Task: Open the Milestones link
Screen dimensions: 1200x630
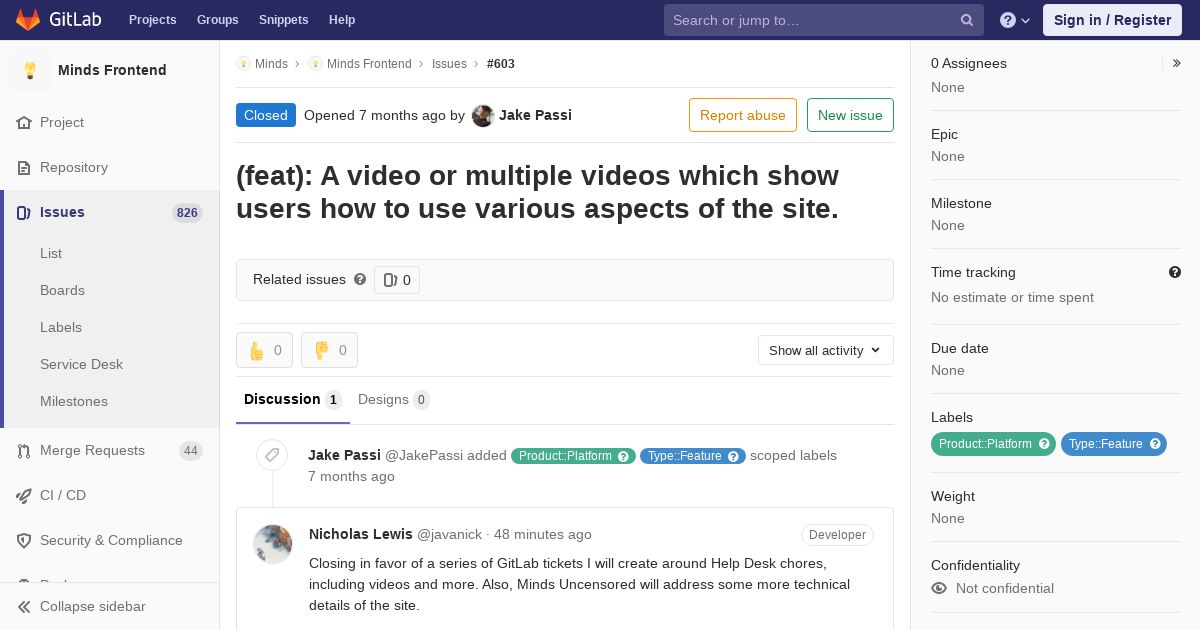Action: pos(74,401)
